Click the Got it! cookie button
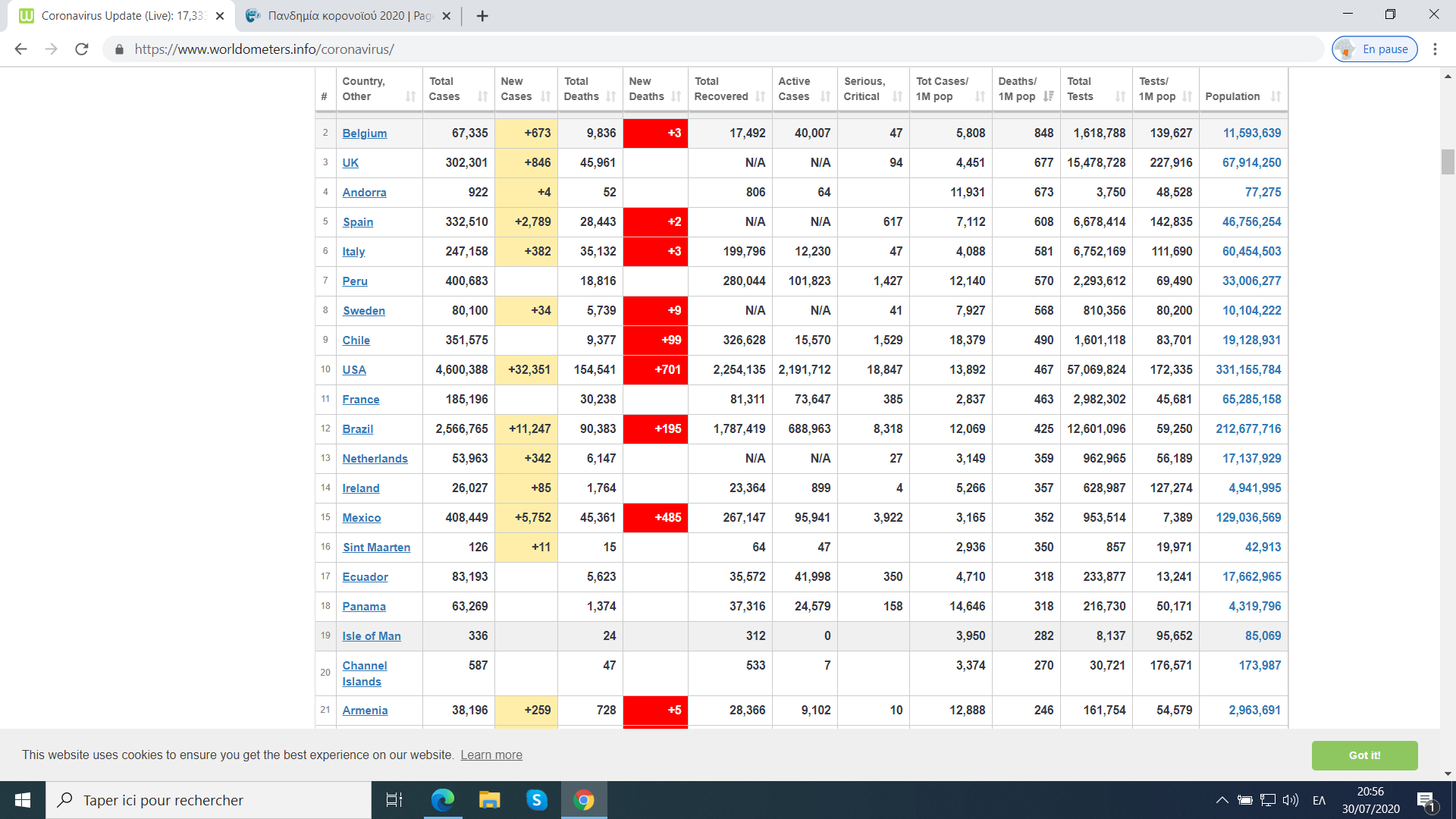This screenshot has width=1456, height=819. [x=1364, y=755]
